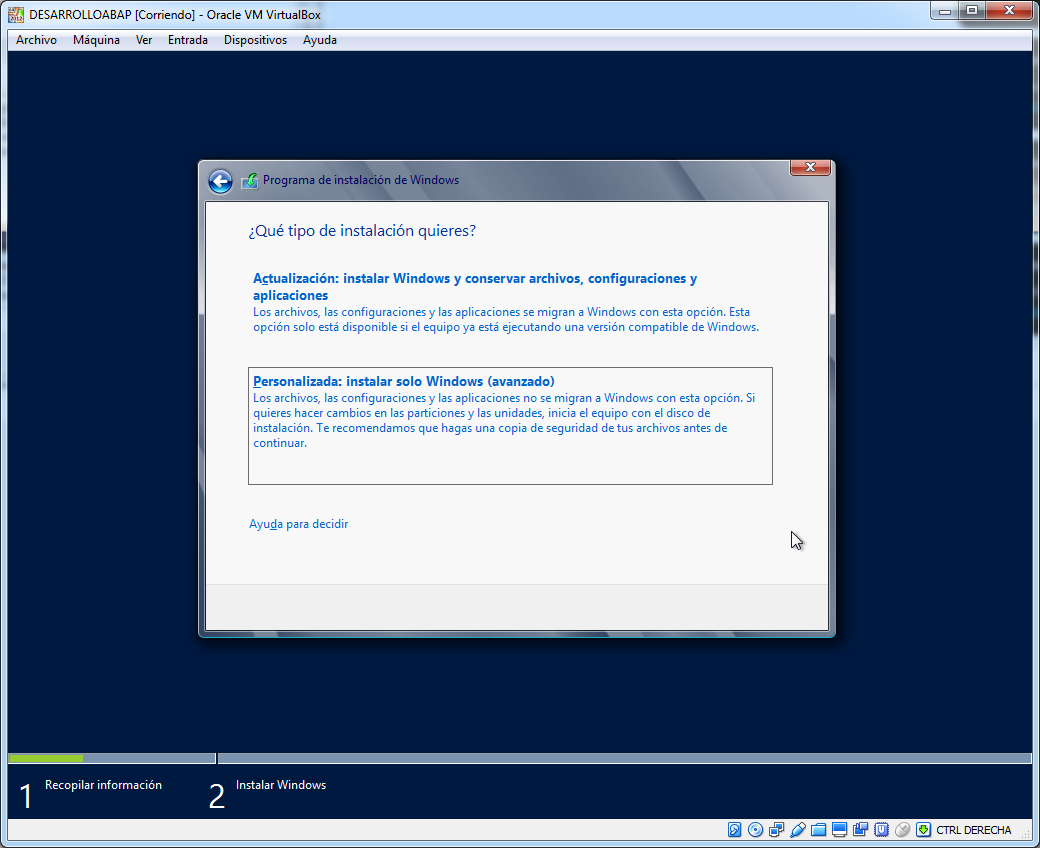The height and width of the screenshot is (848, 1040).
Task: Click the display monitor status icon
Action: click(840, 829)
